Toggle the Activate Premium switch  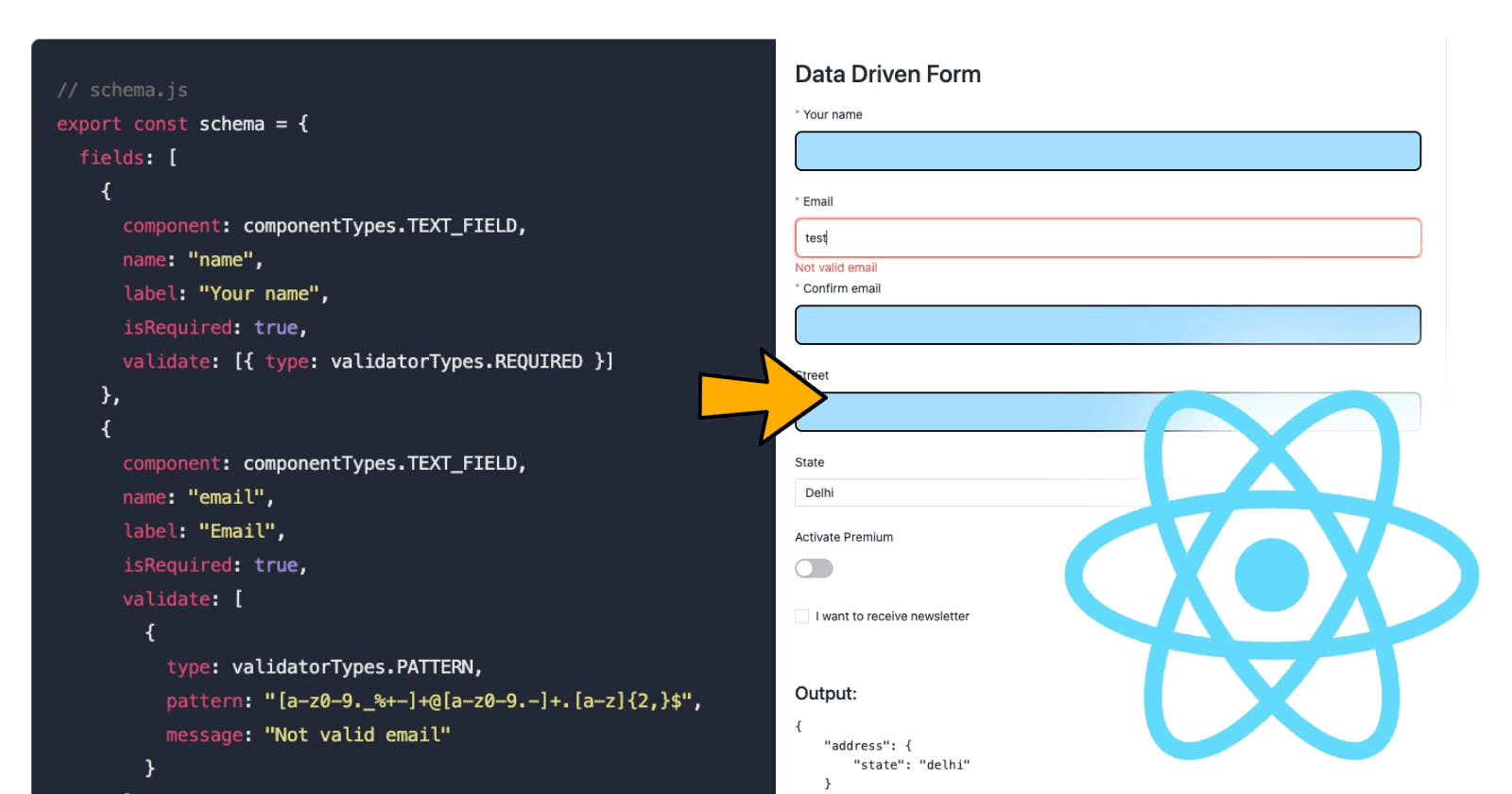click(x=814, y=568)
